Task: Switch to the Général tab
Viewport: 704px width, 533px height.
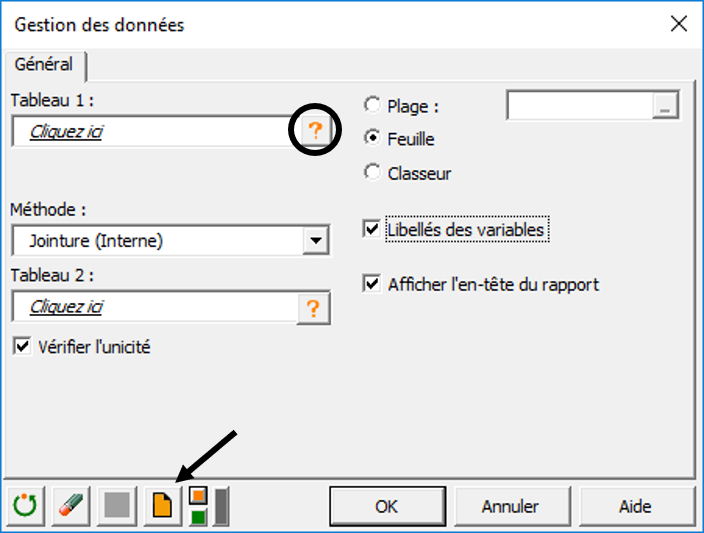Action: 44,64
